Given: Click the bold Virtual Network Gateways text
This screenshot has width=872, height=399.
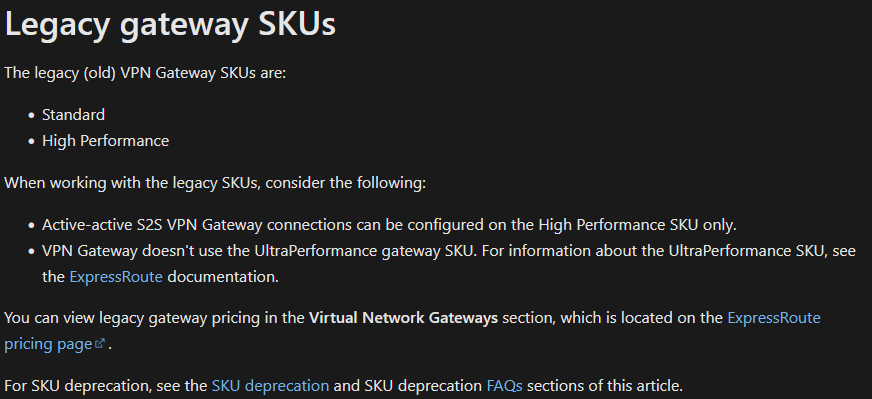Looking at the screenshot, I should [403, 318].
